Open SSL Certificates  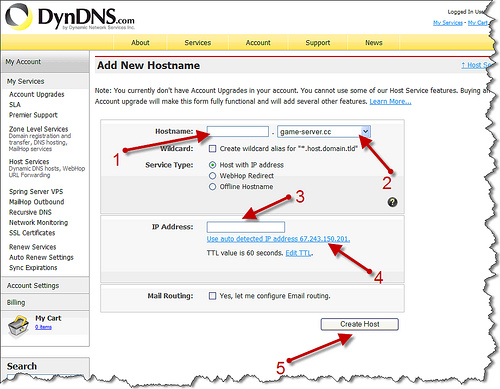[x=32, y=233]
